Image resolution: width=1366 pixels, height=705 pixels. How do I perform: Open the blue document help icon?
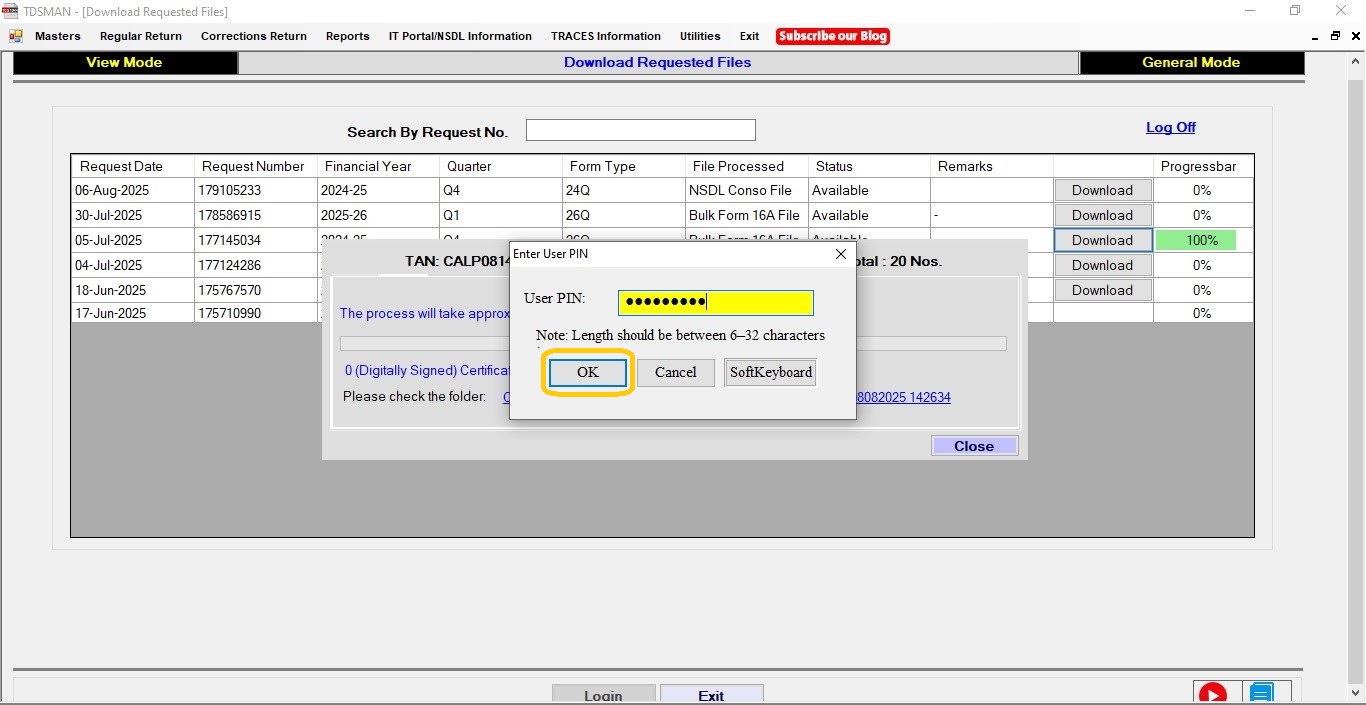point(1261,694)
